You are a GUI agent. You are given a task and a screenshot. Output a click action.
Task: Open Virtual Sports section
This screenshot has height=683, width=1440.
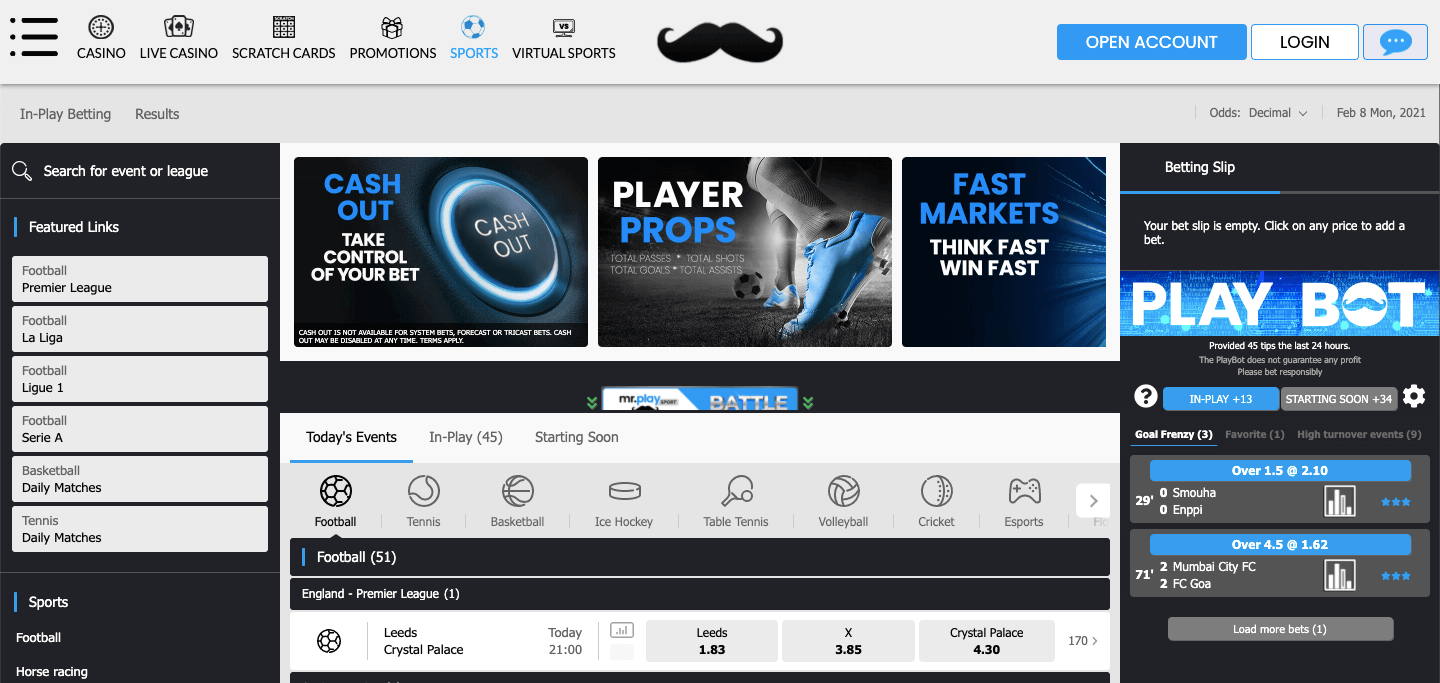click(x=564, y=38)
